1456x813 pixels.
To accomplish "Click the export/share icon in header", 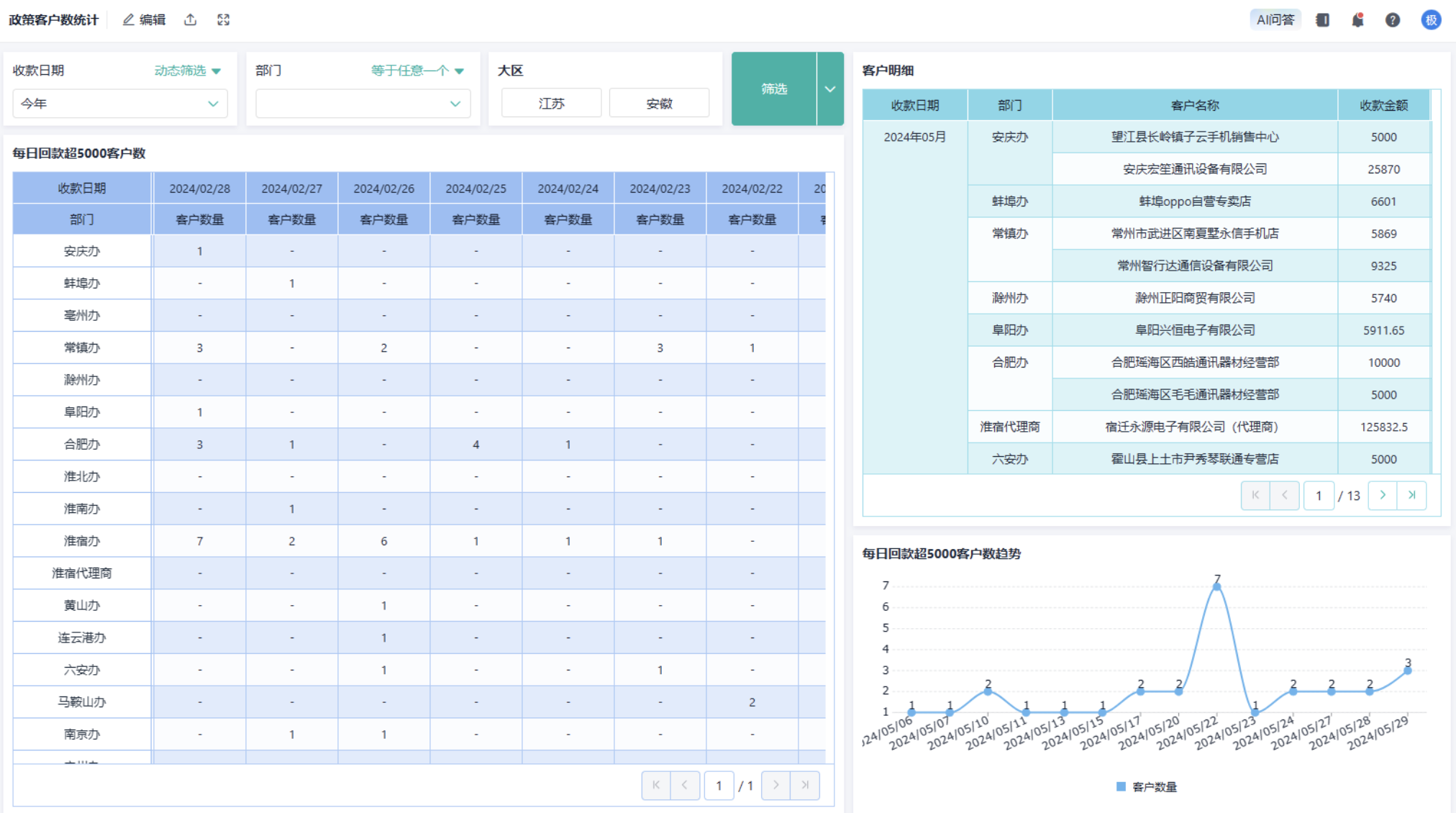I will coord(190,20).
